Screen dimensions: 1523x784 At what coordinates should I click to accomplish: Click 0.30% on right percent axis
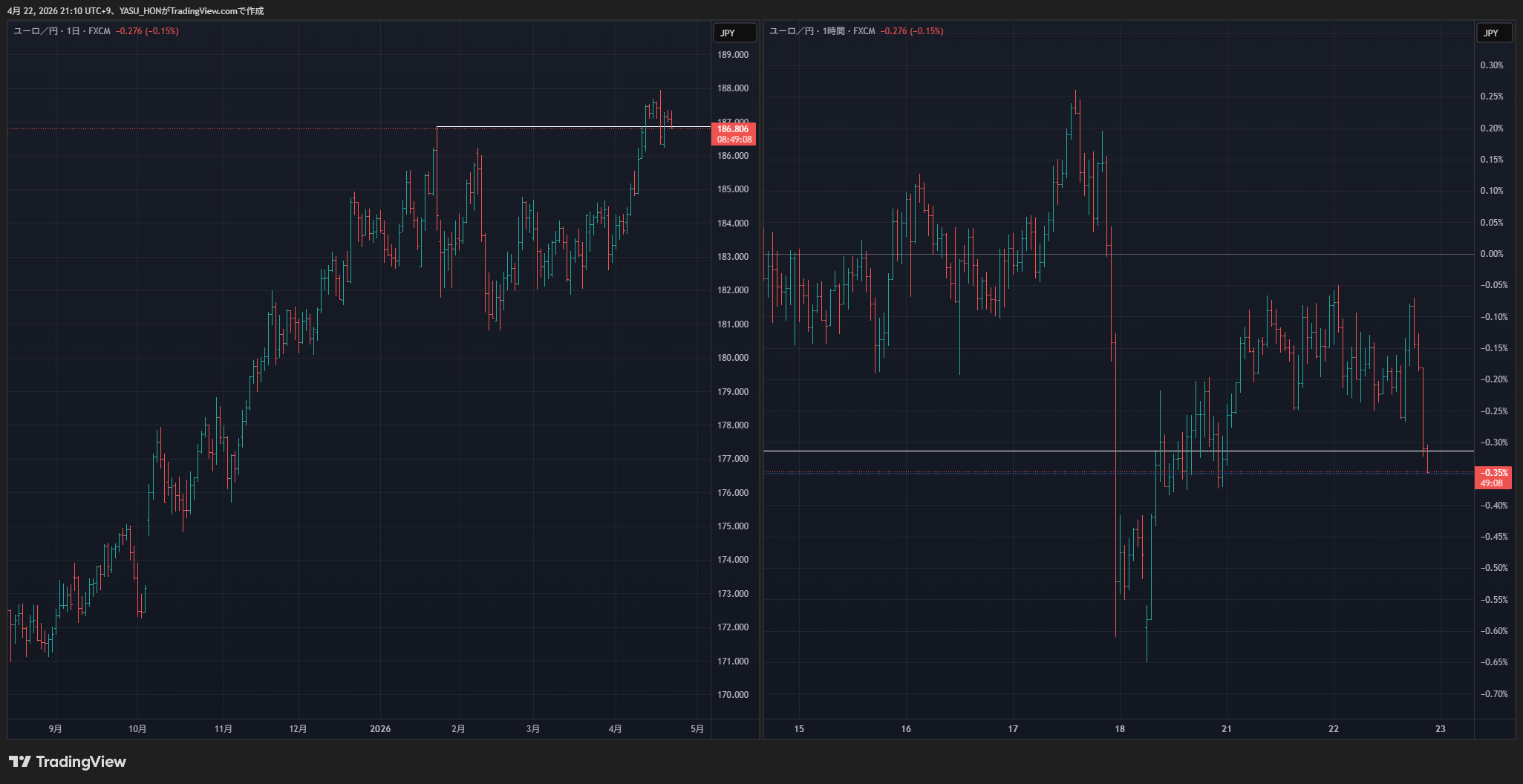pyautogui.click(x=1492, y=65)
